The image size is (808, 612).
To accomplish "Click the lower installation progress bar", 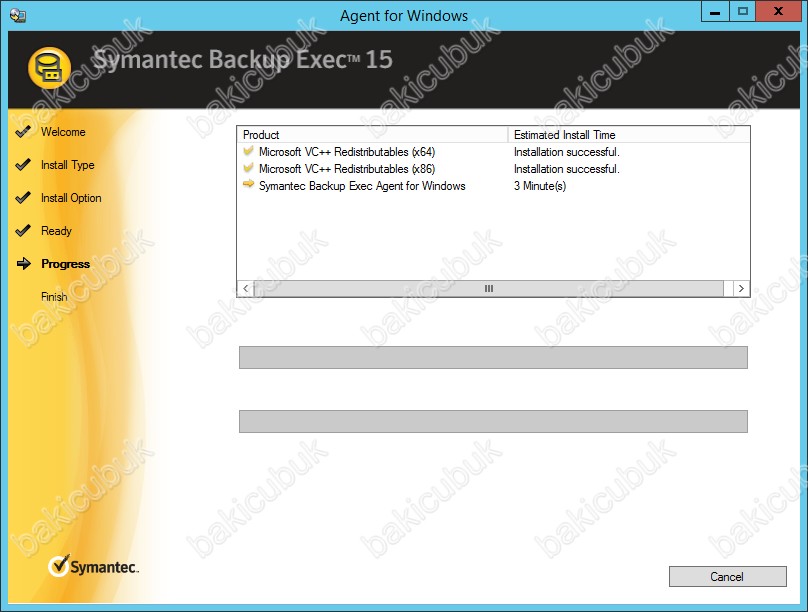I will point(493,421).
